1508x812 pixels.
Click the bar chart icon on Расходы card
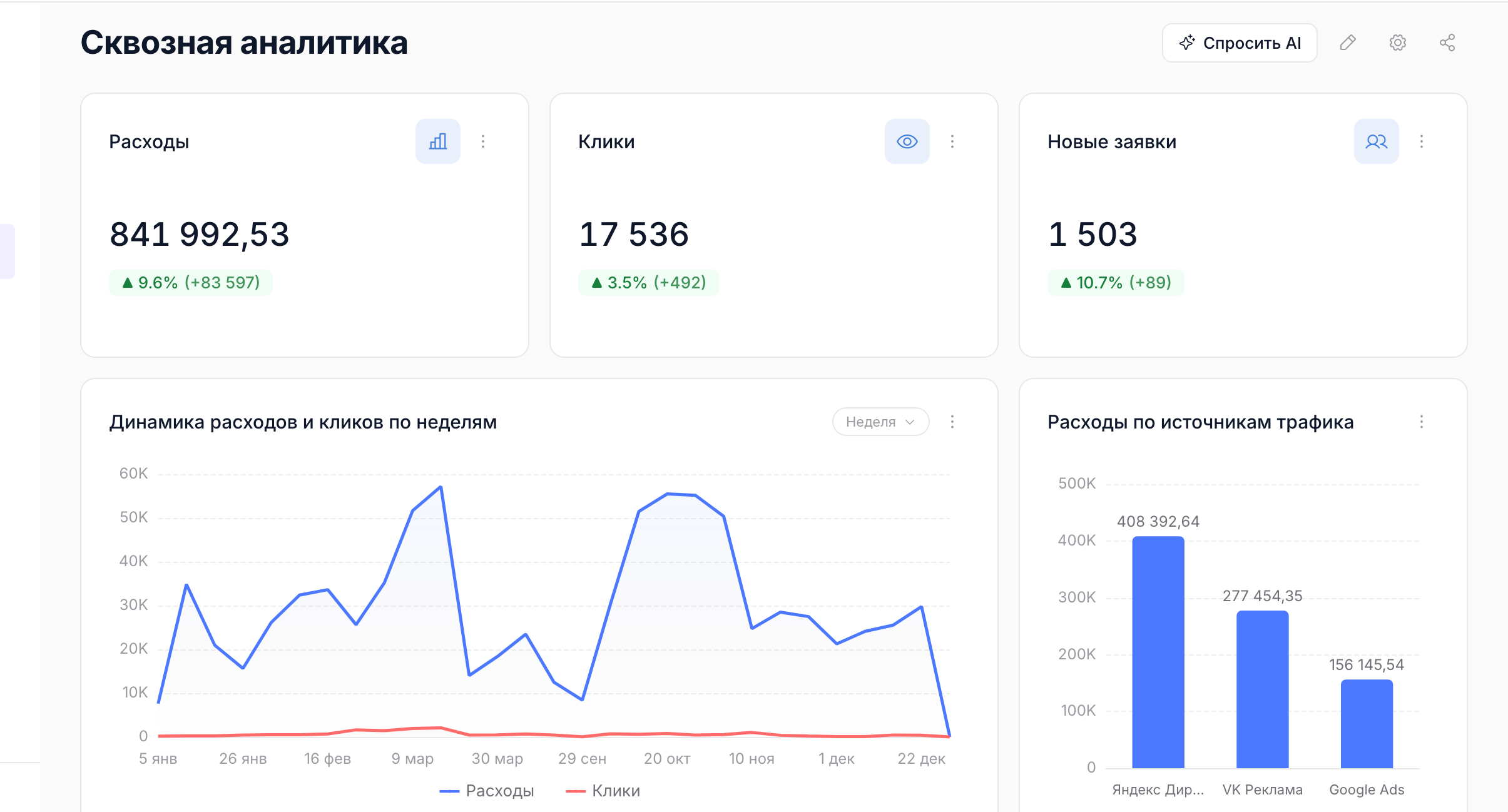438,141
